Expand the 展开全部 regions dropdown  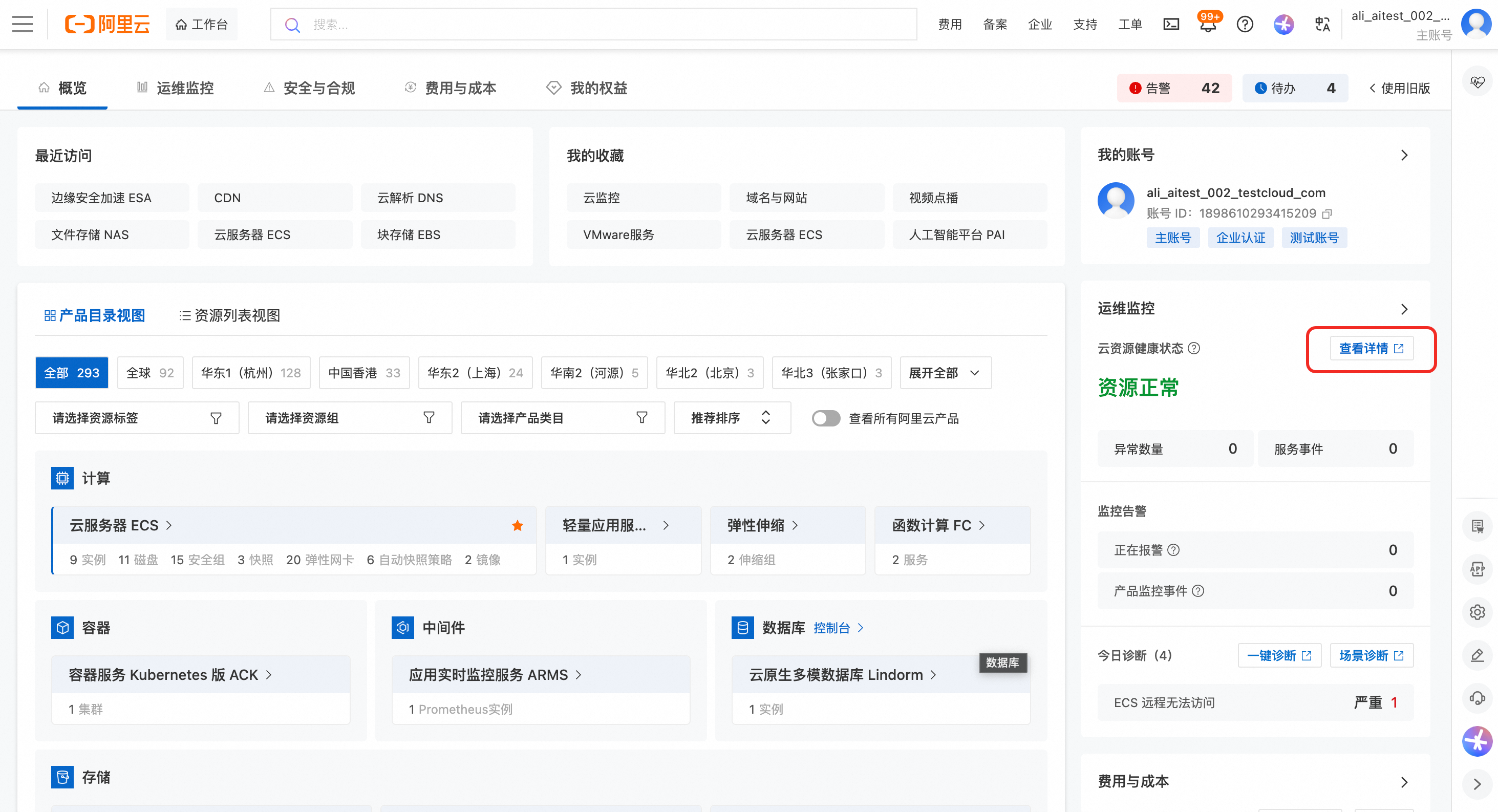coord(945,373)
